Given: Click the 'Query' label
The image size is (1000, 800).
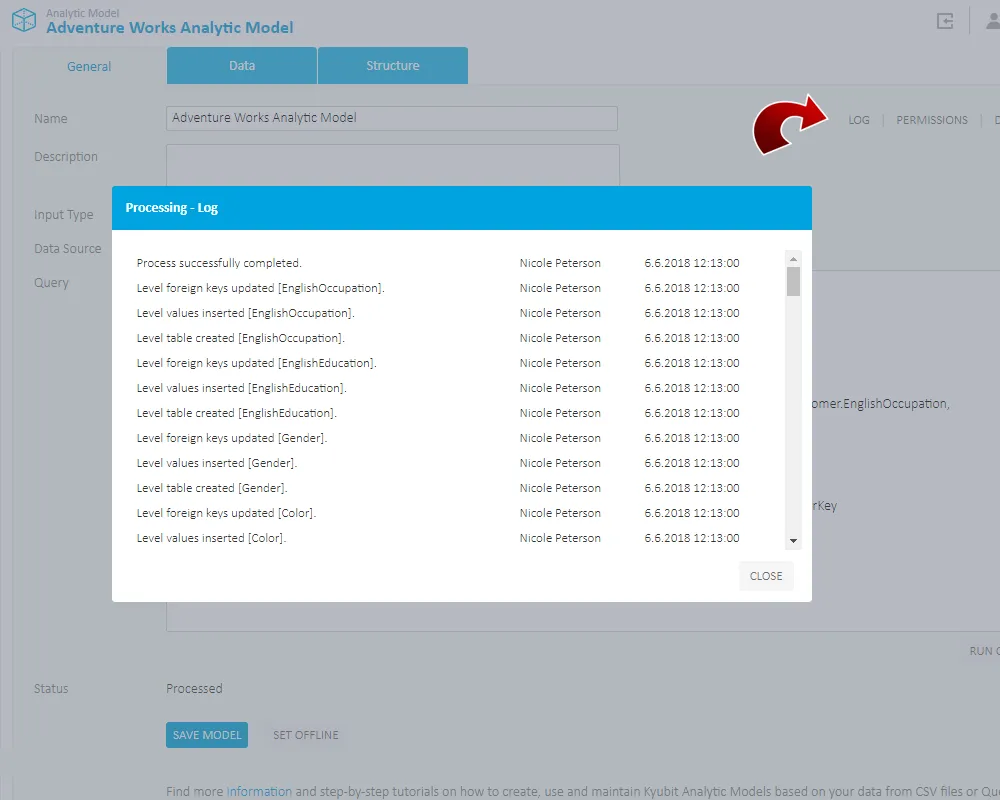Looking at the screenshot, I should 51,283.
